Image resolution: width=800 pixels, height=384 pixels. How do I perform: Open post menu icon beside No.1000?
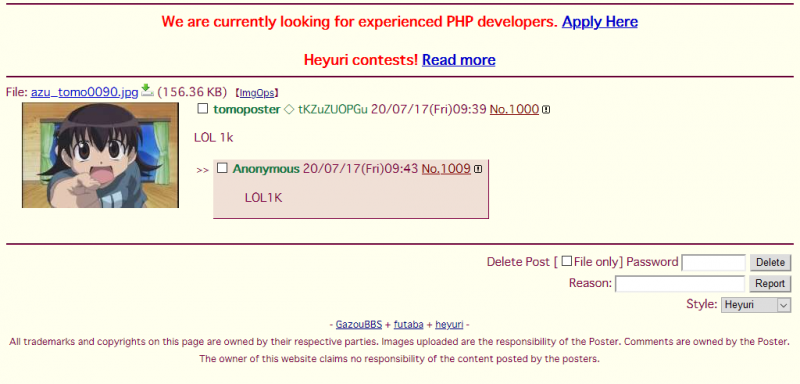click(546, 110)
